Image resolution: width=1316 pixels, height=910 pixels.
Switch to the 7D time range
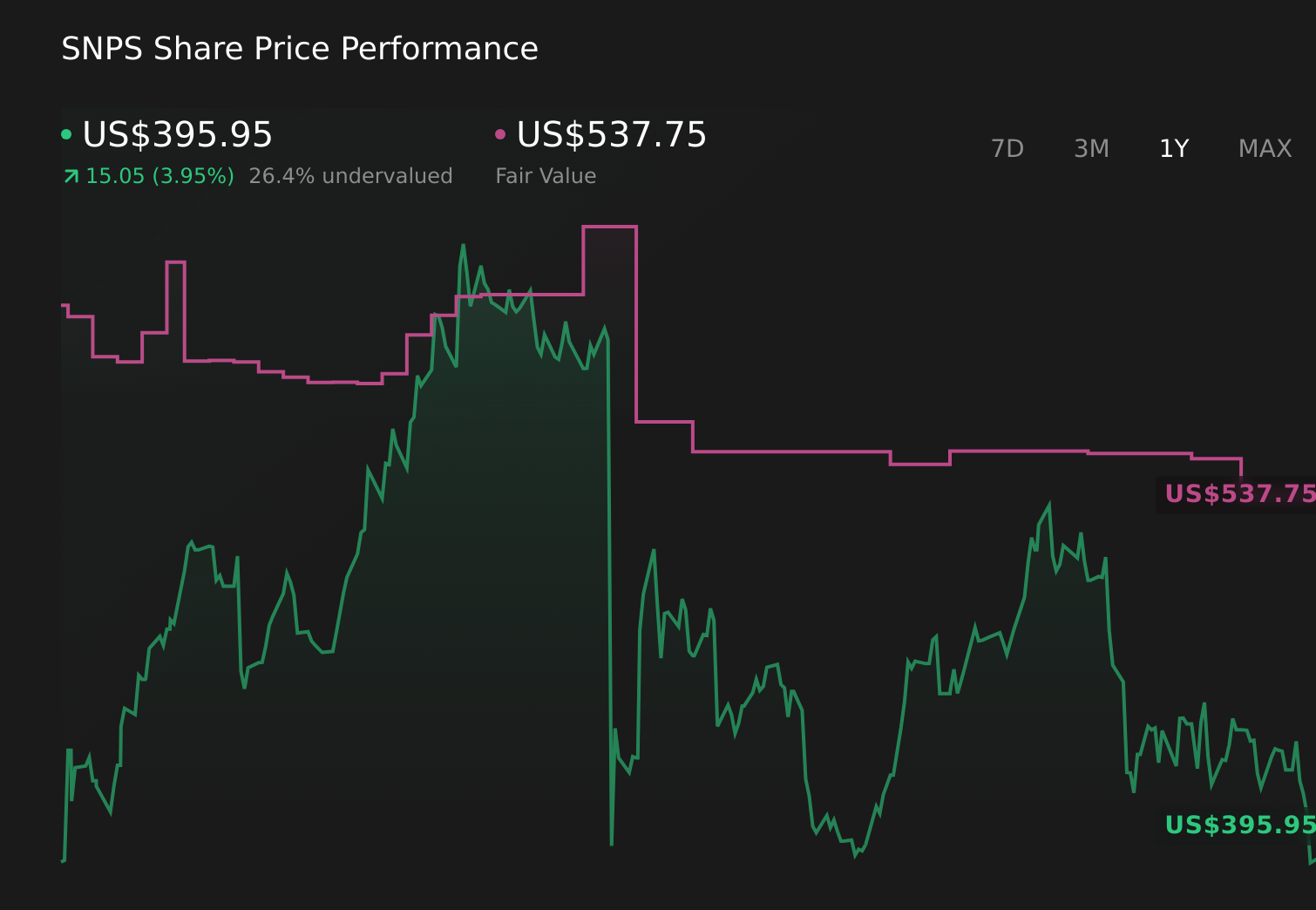pyautogui.click(x=1008, y=149)
